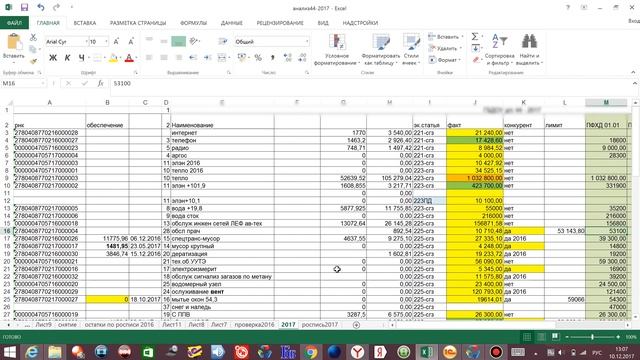Toggle center horizontal alignment
The height and width of the screenshot is (360, 640).
[x=164, y=58]
